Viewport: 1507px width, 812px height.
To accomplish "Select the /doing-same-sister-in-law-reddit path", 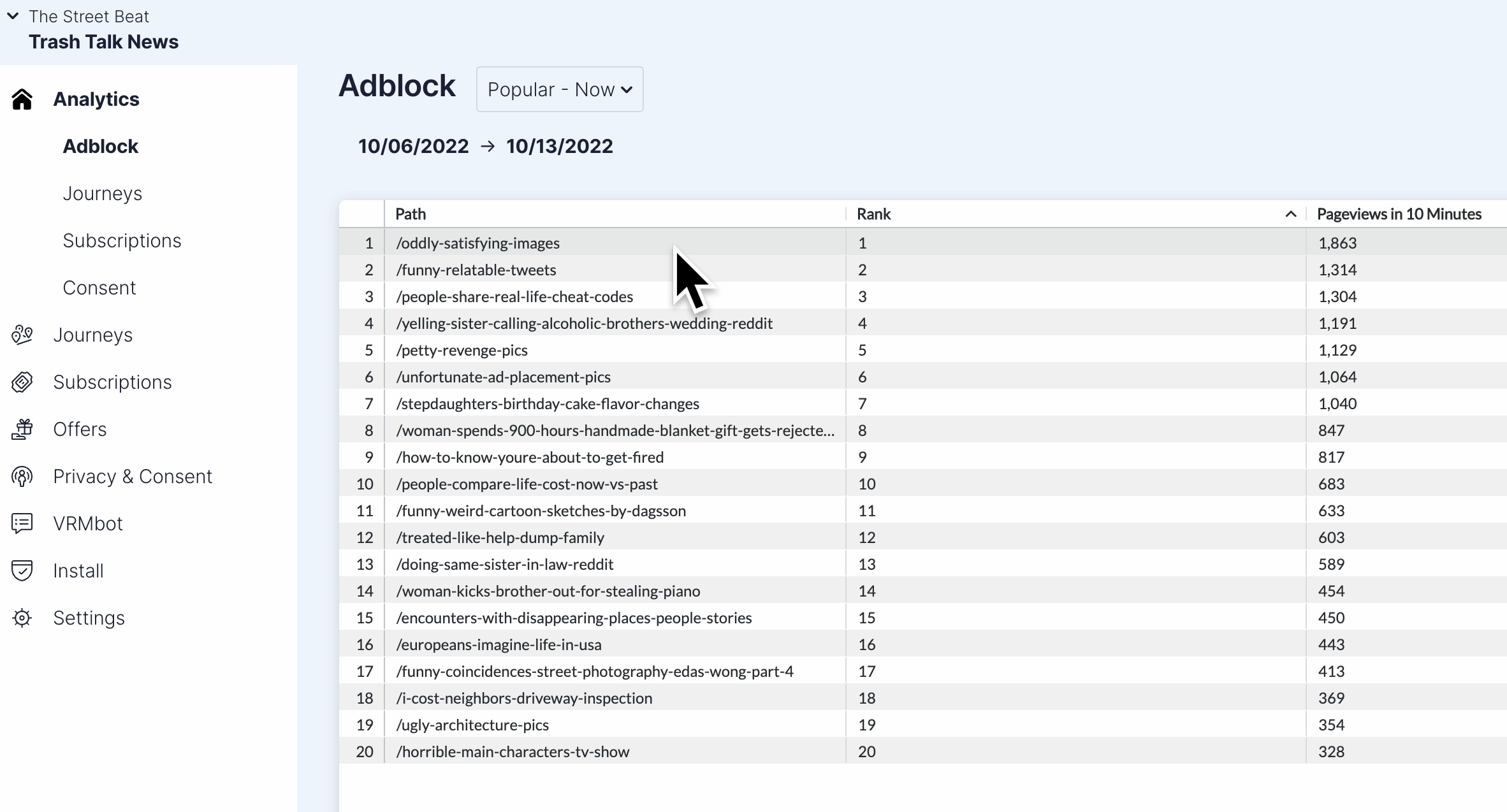I will click(x=505, y=565).
